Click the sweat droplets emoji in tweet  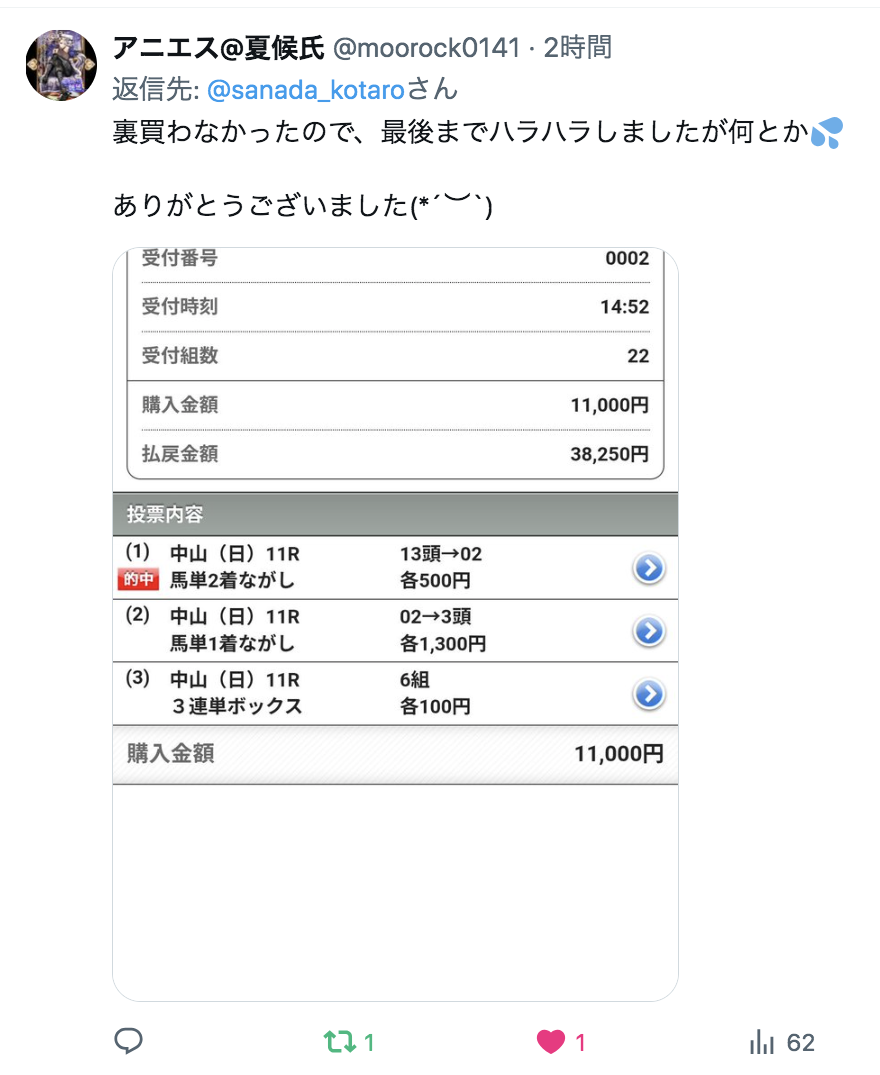point(827,133)
